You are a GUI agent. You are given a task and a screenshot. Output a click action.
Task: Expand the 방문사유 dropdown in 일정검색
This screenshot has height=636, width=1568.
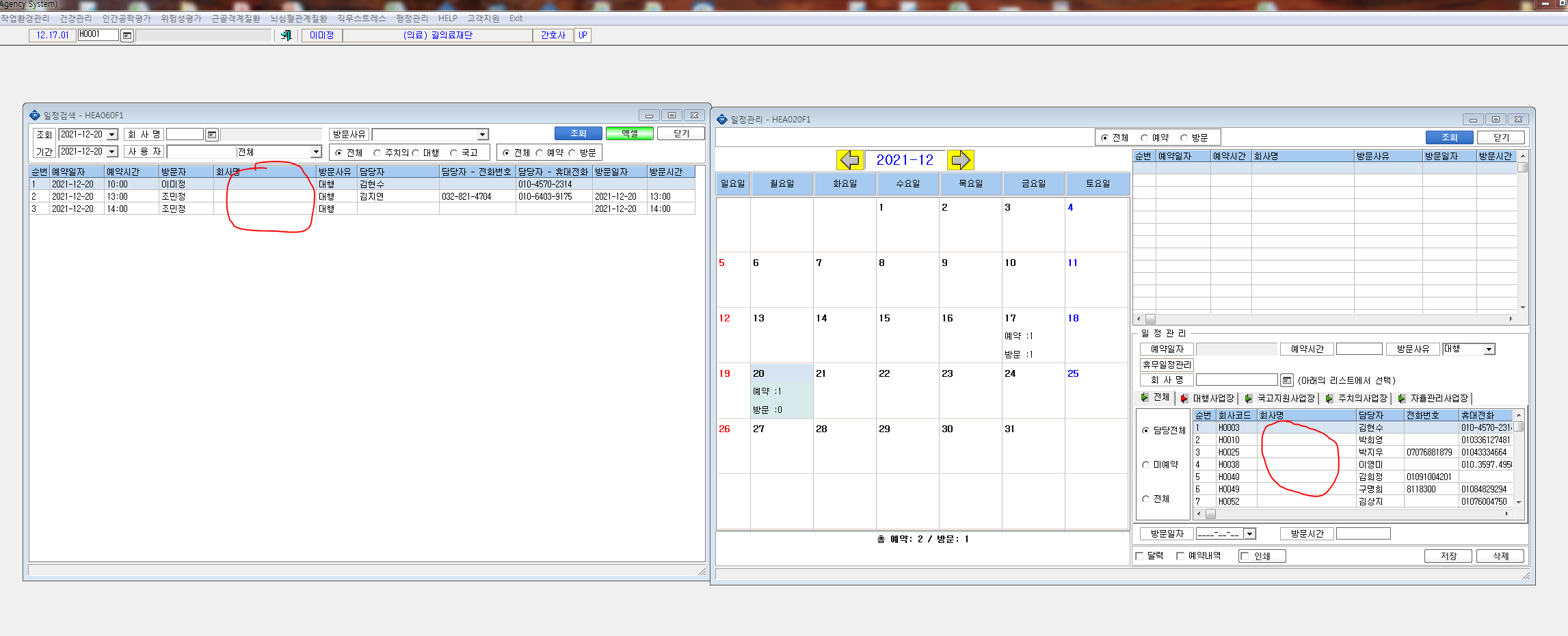coord(483,135)
